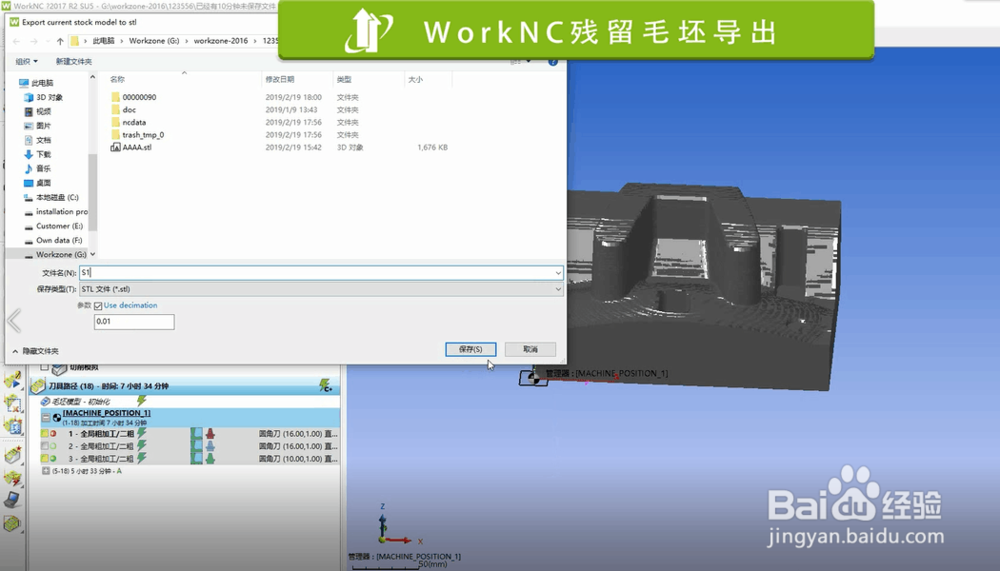Open the 组织 organize menu
Image resolution: width=1000 pixels, height=571 pixels.
point(26,61)
